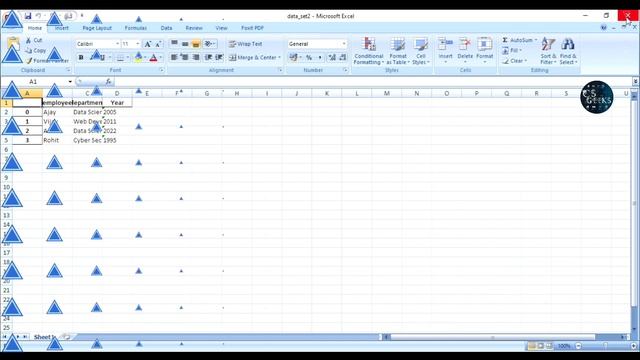Image resolution: width=640 pixels, height=360 pixels.
Task: Expand the Name Box dropdown arrow
Action: pos(70,82)
